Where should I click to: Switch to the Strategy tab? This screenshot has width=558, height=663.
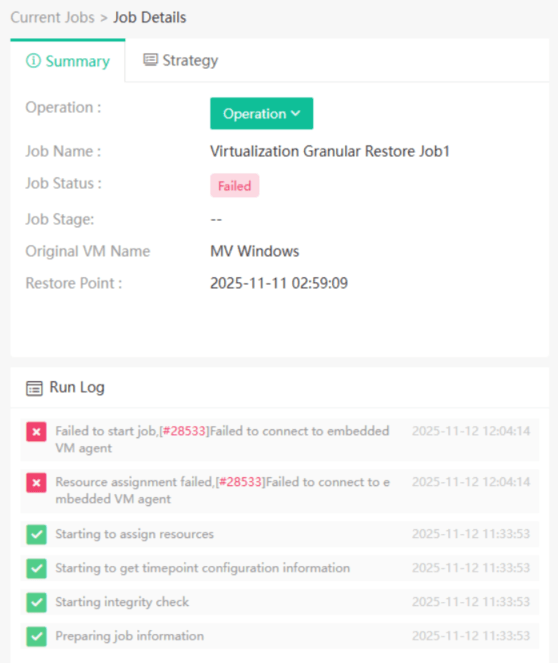click(x=181, y=60)
